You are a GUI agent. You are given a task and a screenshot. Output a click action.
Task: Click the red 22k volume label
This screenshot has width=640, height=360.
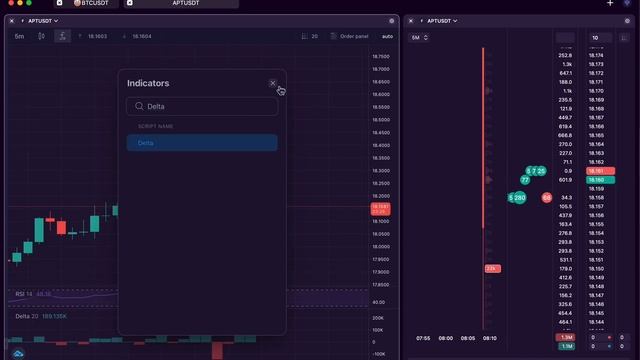(493, 269)
